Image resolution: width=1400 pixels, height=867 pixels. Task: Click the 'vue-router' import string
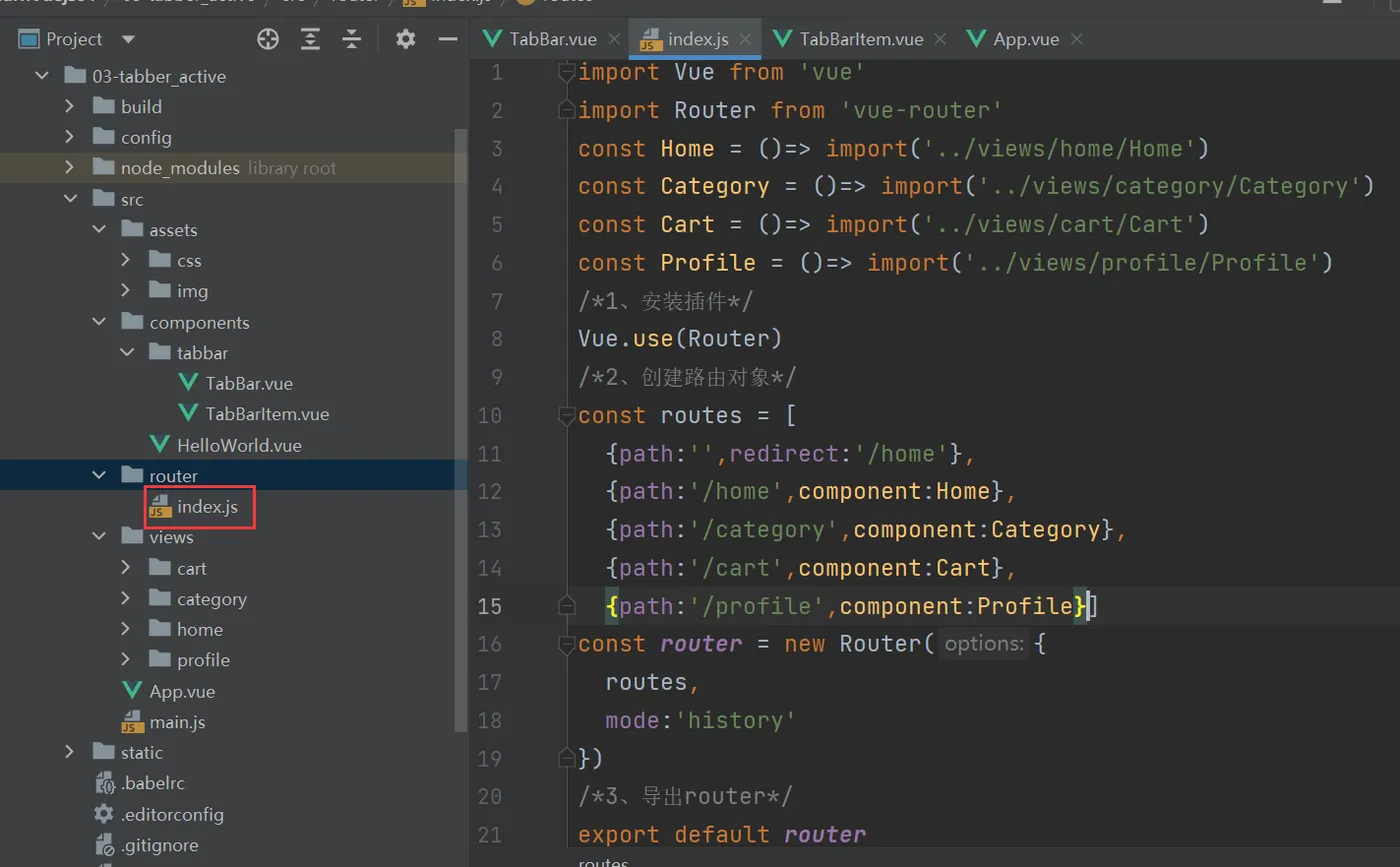click(921, 110)
